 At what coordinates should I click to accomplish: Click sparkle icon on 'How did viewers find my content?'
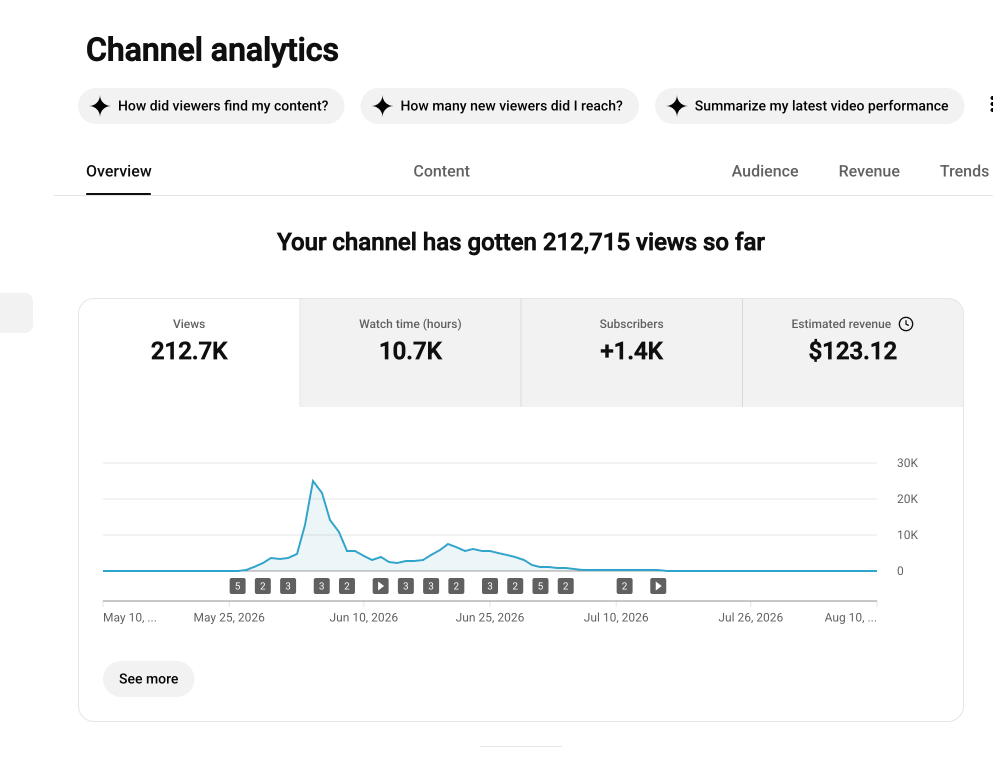click(100, 106)
